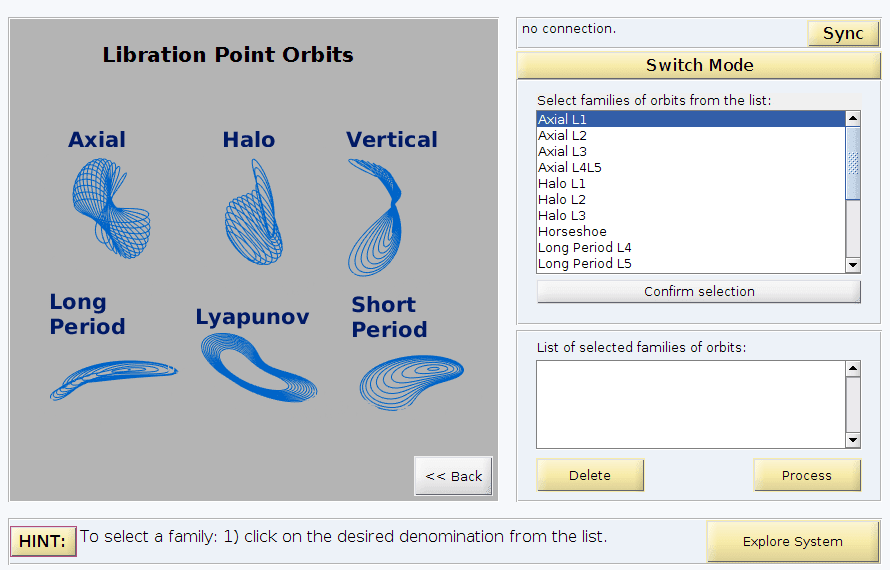
Task: Select Axial L2 from the families list
Action: [562, 135]
